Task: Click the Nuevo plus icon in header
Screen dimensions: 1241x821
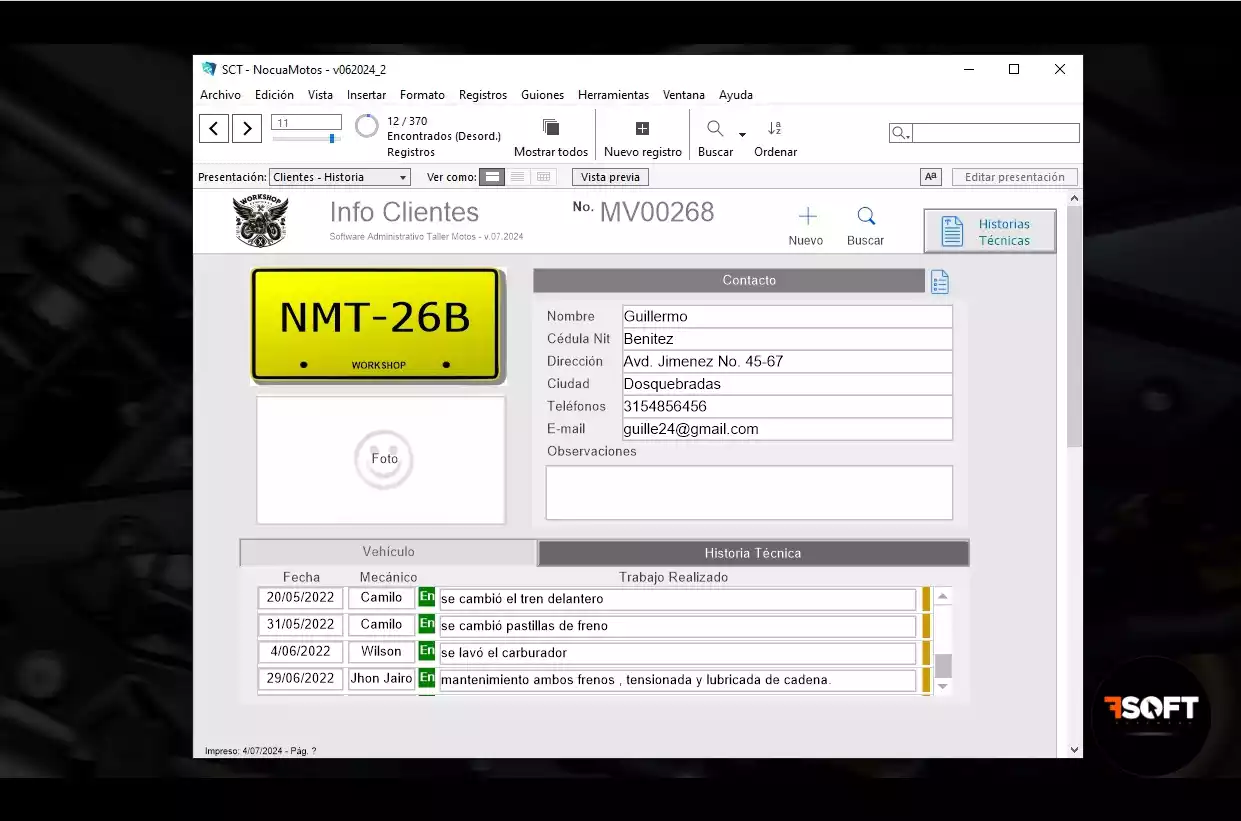Action: tap(807, 217)
